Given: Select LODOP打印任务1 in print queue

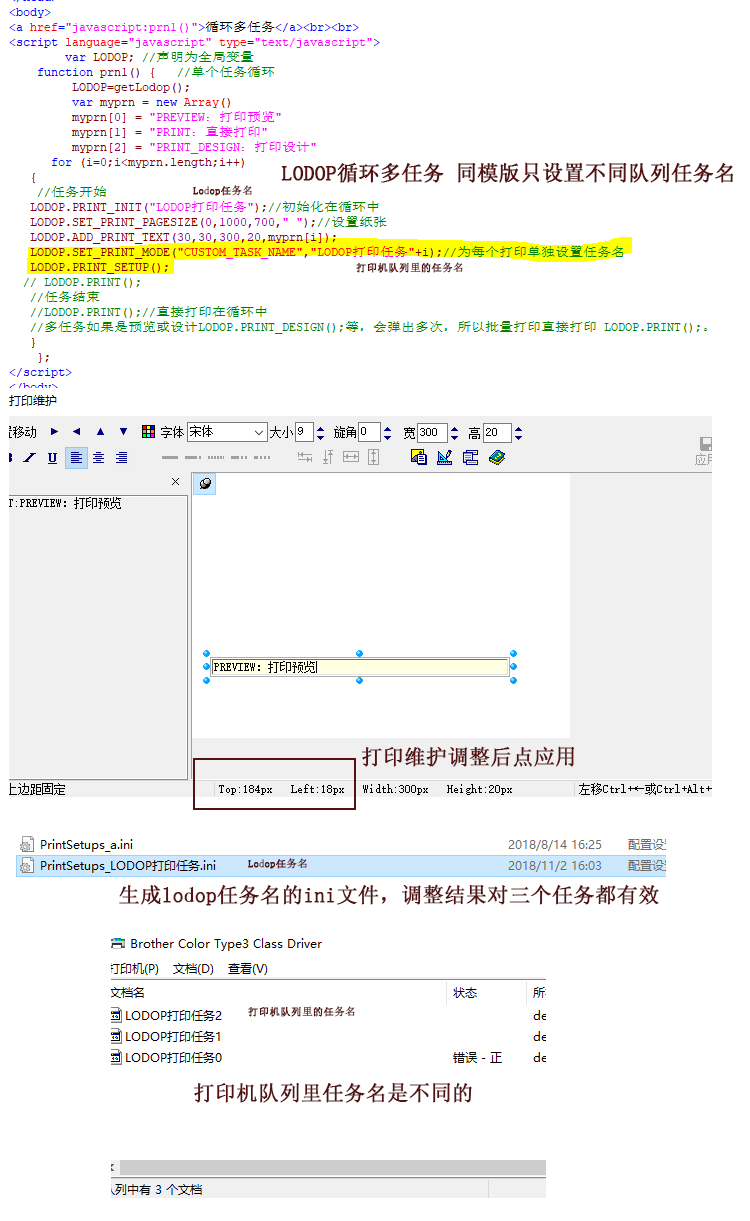Looking at the screenshot, I should click(172, 1036).
